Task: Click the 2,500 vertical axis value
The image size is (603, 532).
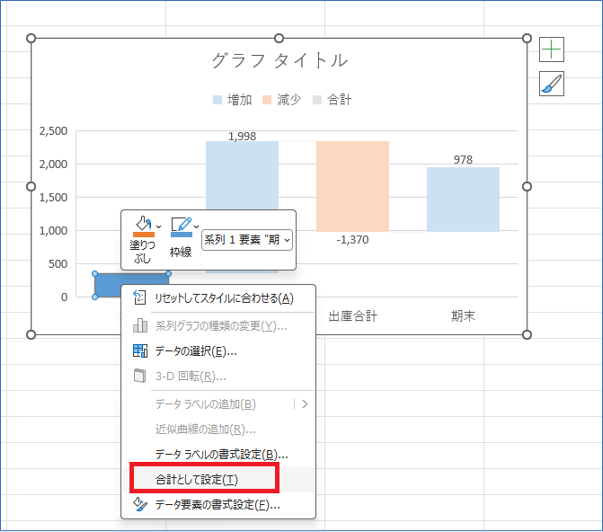Action: tap(53, 131)
